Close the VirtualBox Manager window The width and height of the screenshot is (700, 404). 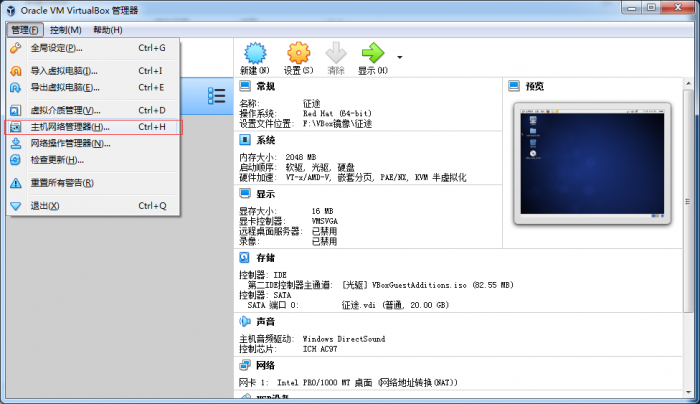678,8
